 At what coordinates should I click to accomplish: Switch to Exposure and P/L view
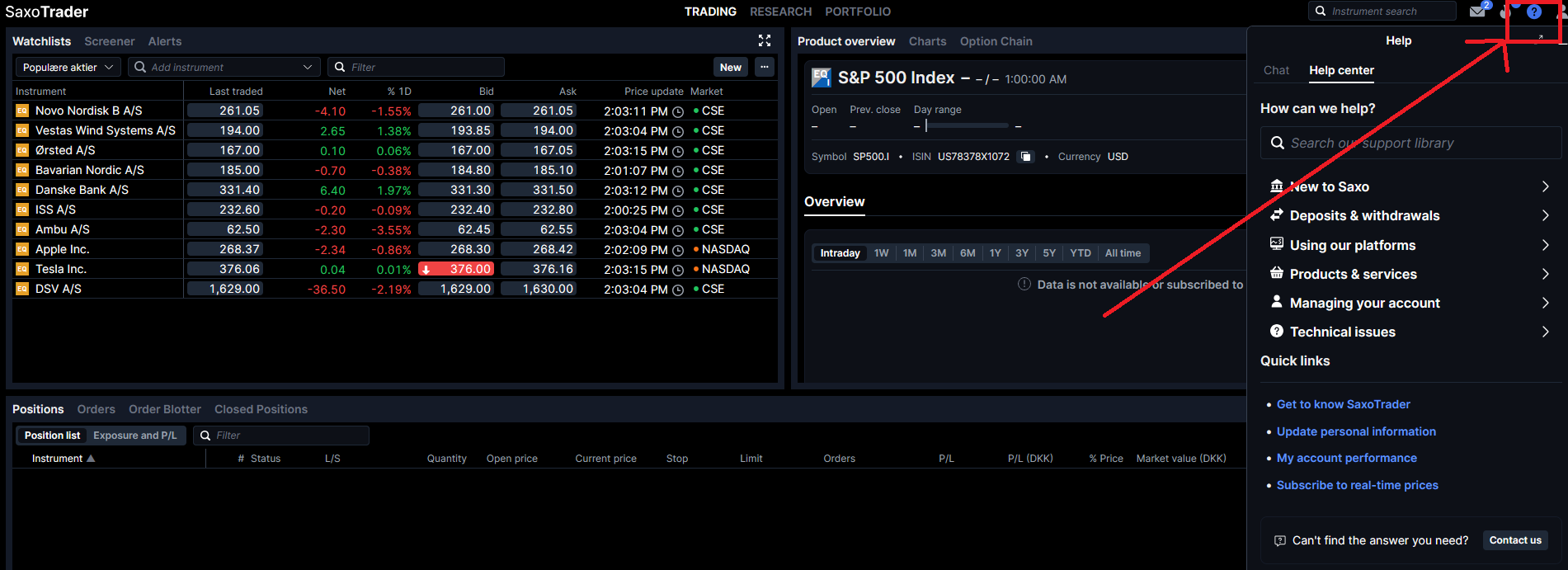[x=134, y=436]
